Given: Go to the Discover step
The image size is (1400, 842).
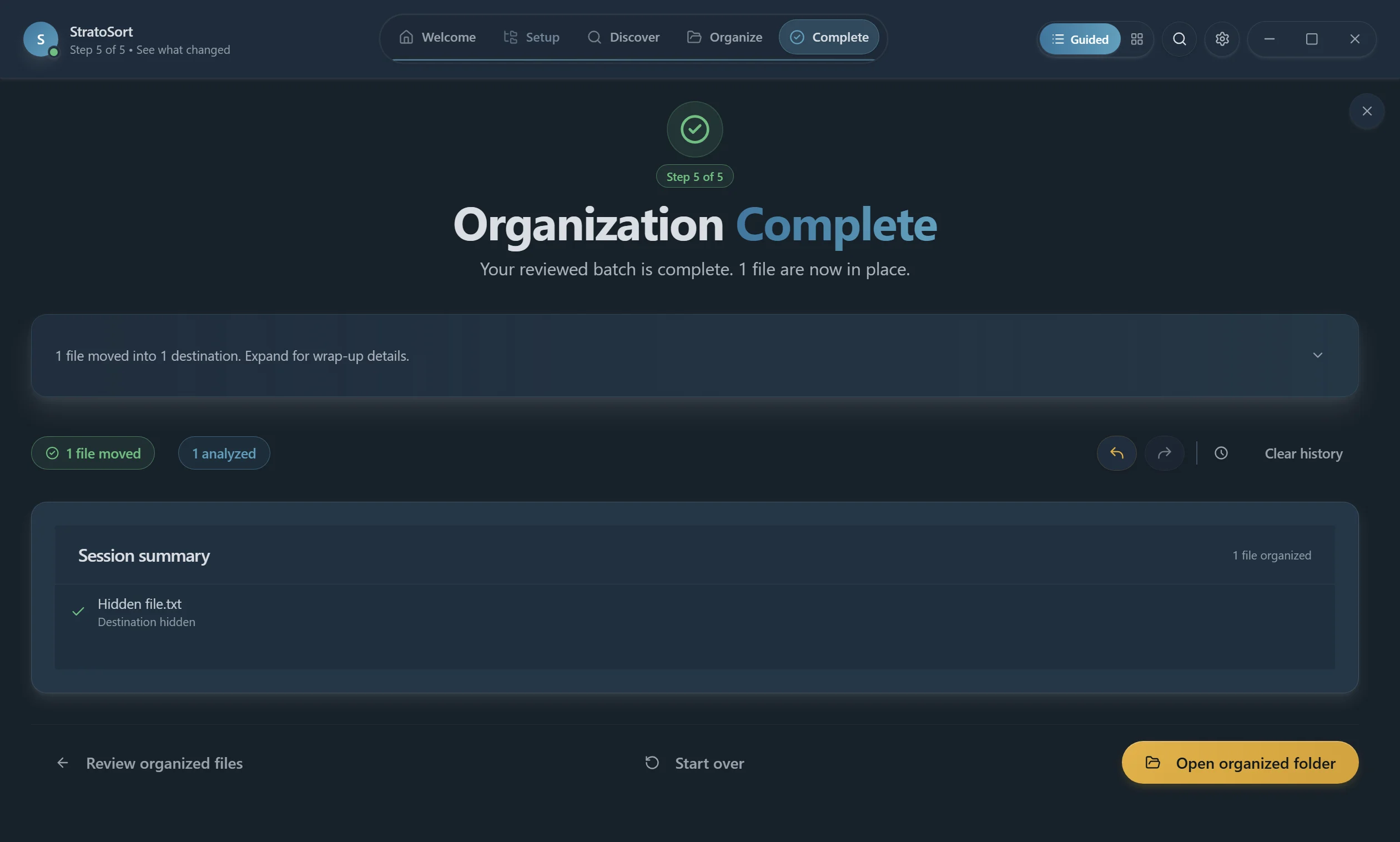Looking at the screenshot, I should click(623, 37).
